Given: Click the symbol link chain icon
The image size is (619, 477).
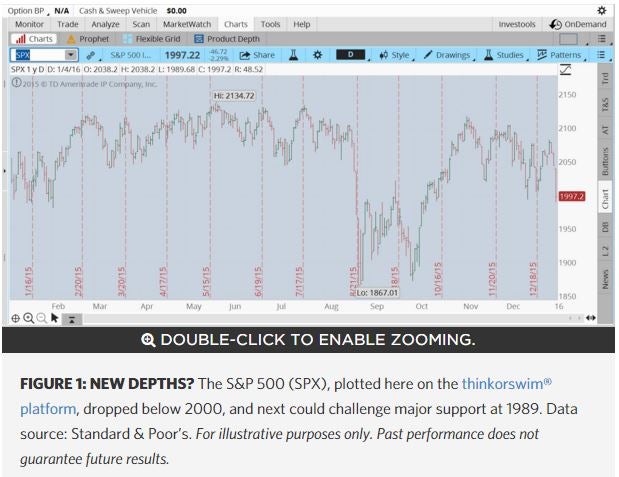Looking at the screenshot, I should click(91, 55).
